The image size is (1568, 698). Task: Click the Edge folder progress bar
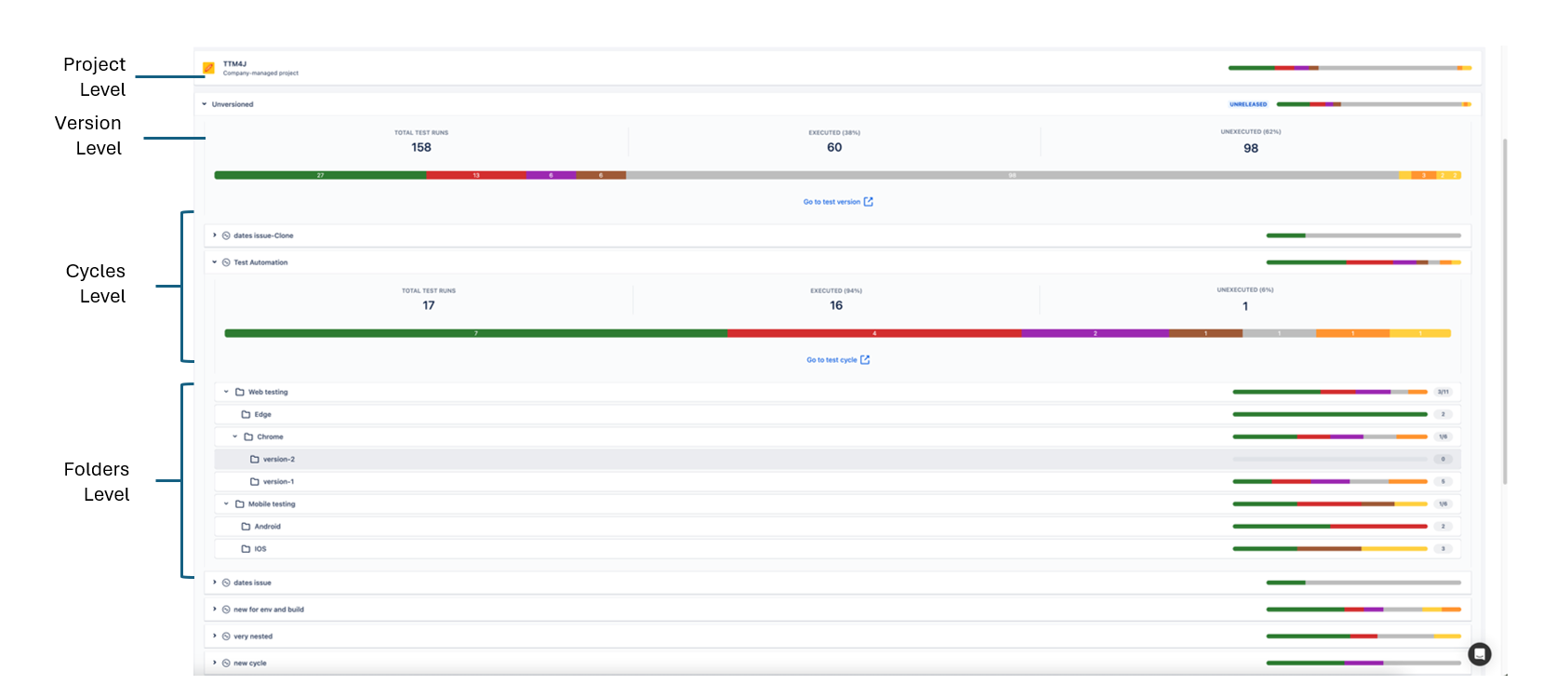pos(1330,414)
